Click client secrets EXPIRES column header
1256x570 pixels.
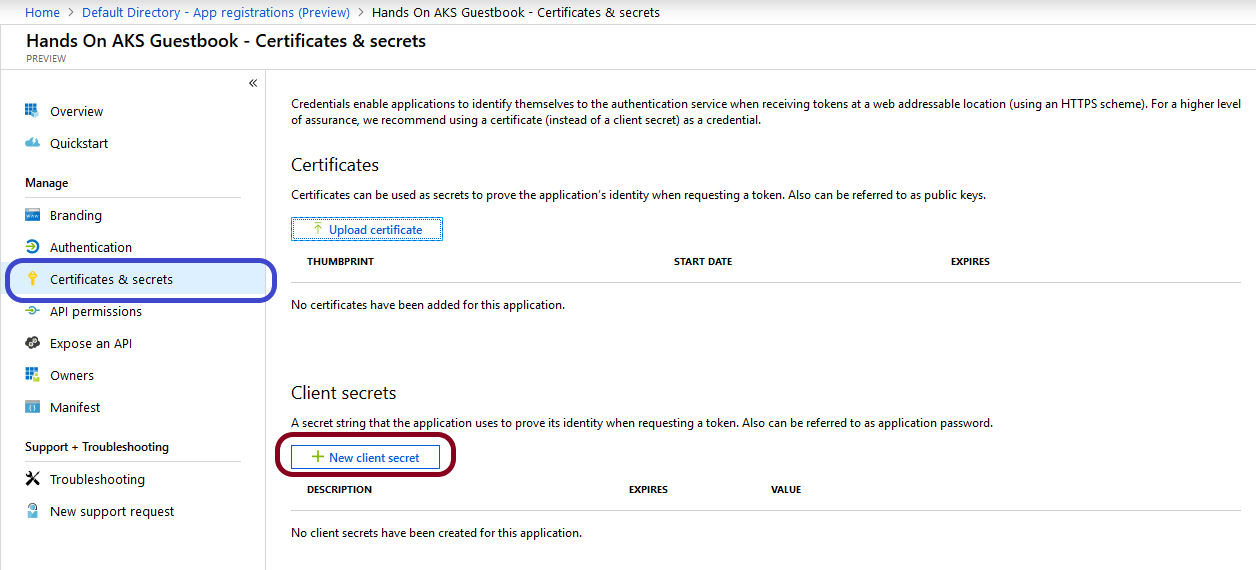648,489
